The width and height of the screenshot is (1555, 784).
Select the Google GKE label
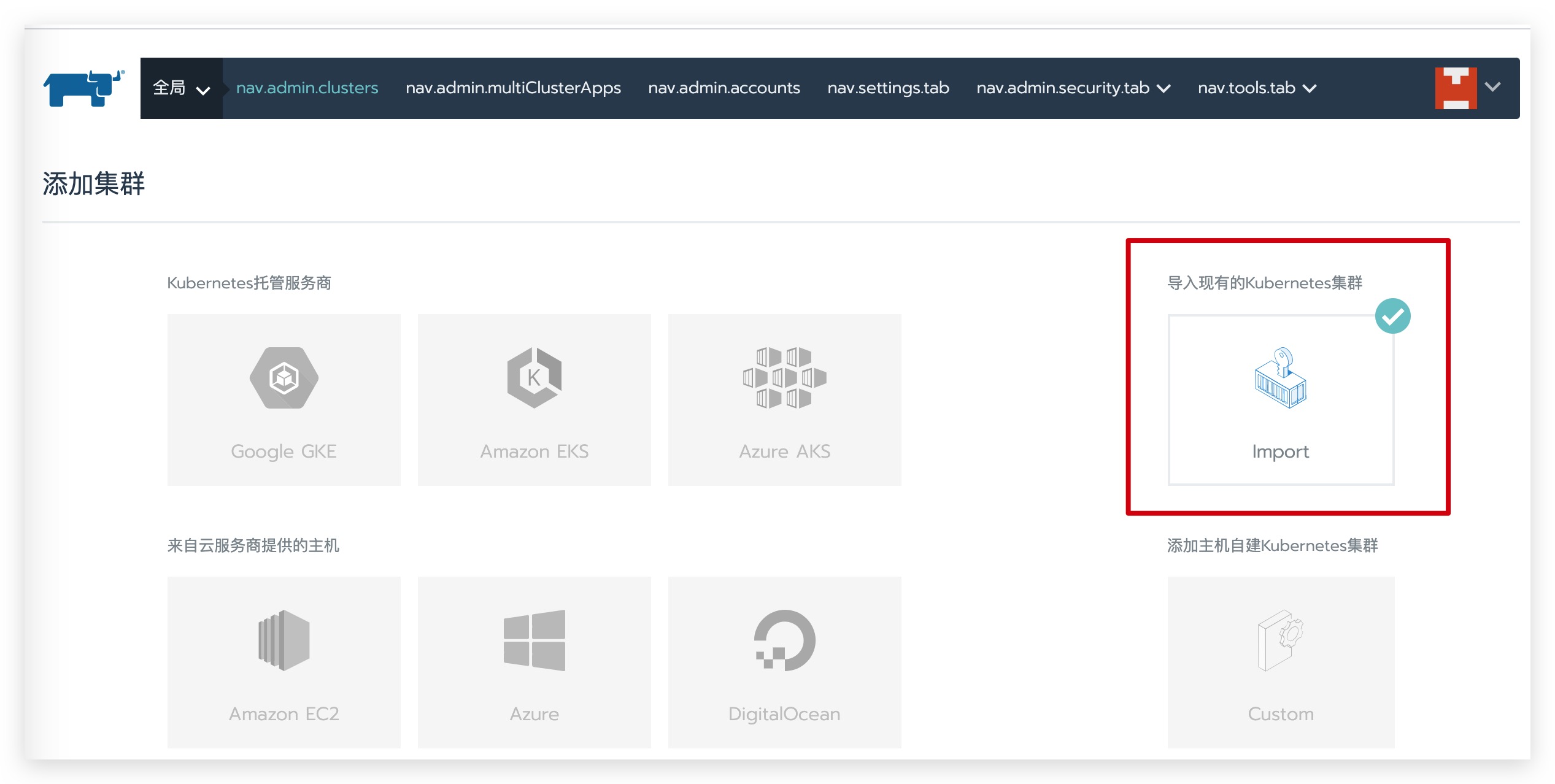pos(284,452)
